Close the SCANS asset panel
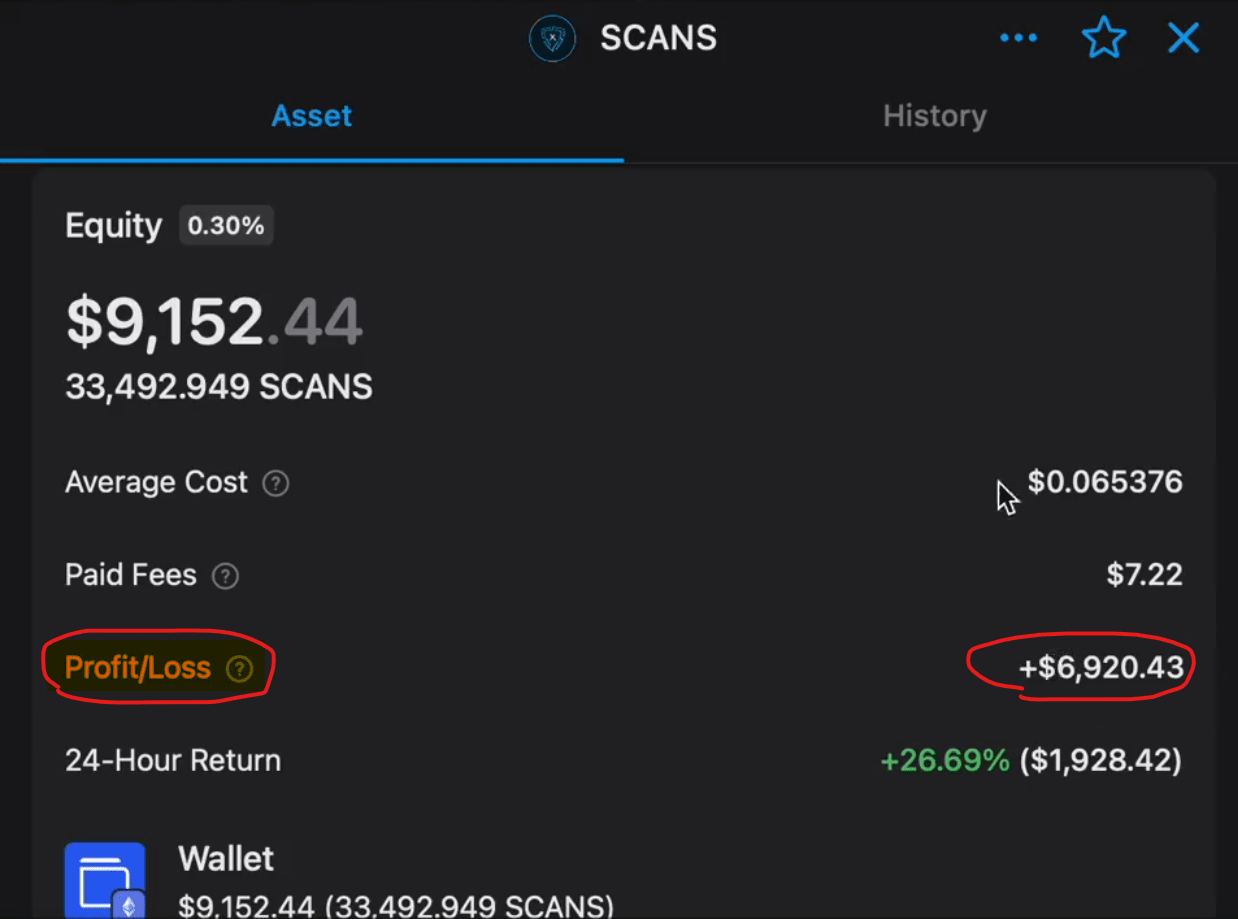 click(x=1183, y=39)
